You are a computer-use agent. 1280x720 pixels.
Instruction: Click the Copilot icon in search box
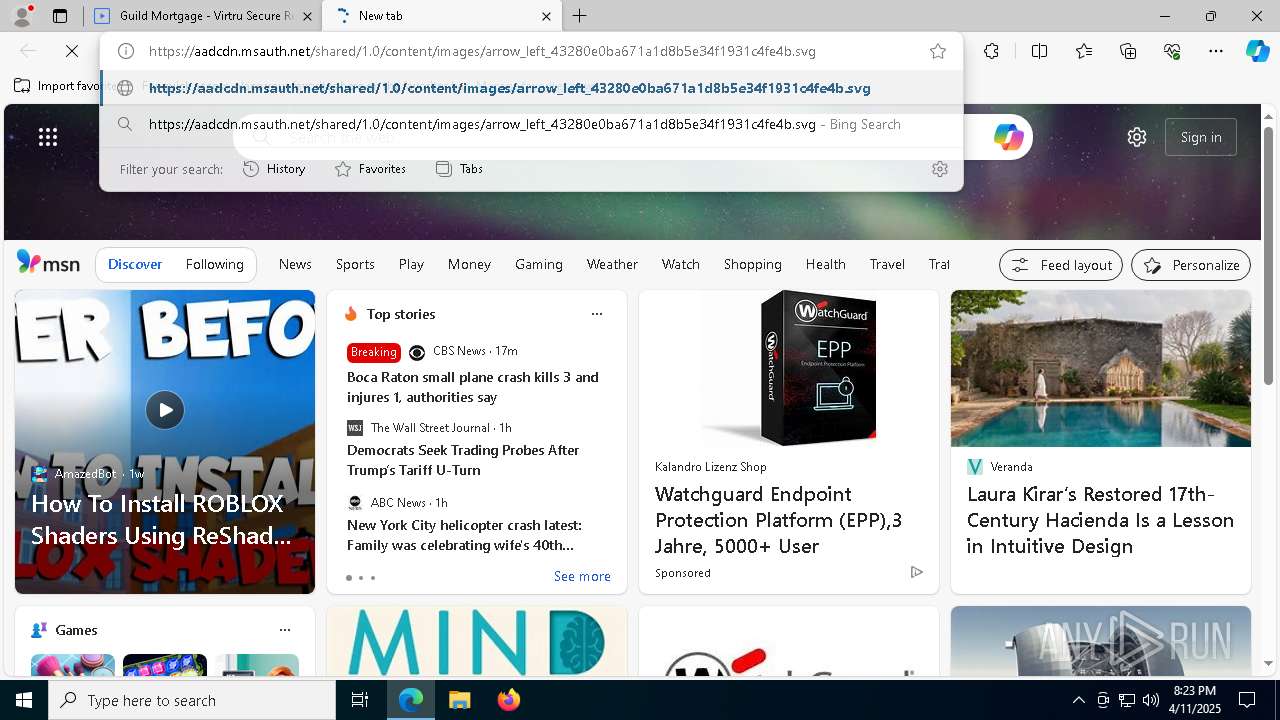[x=1008, y=137]
